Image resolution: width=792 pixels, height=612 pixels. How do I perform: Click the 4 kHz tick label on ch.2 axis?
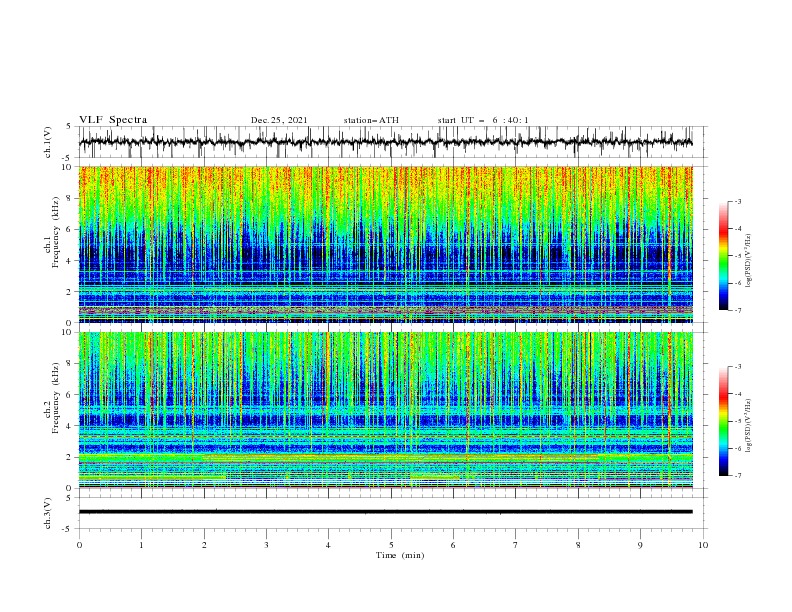pos(69,426)
